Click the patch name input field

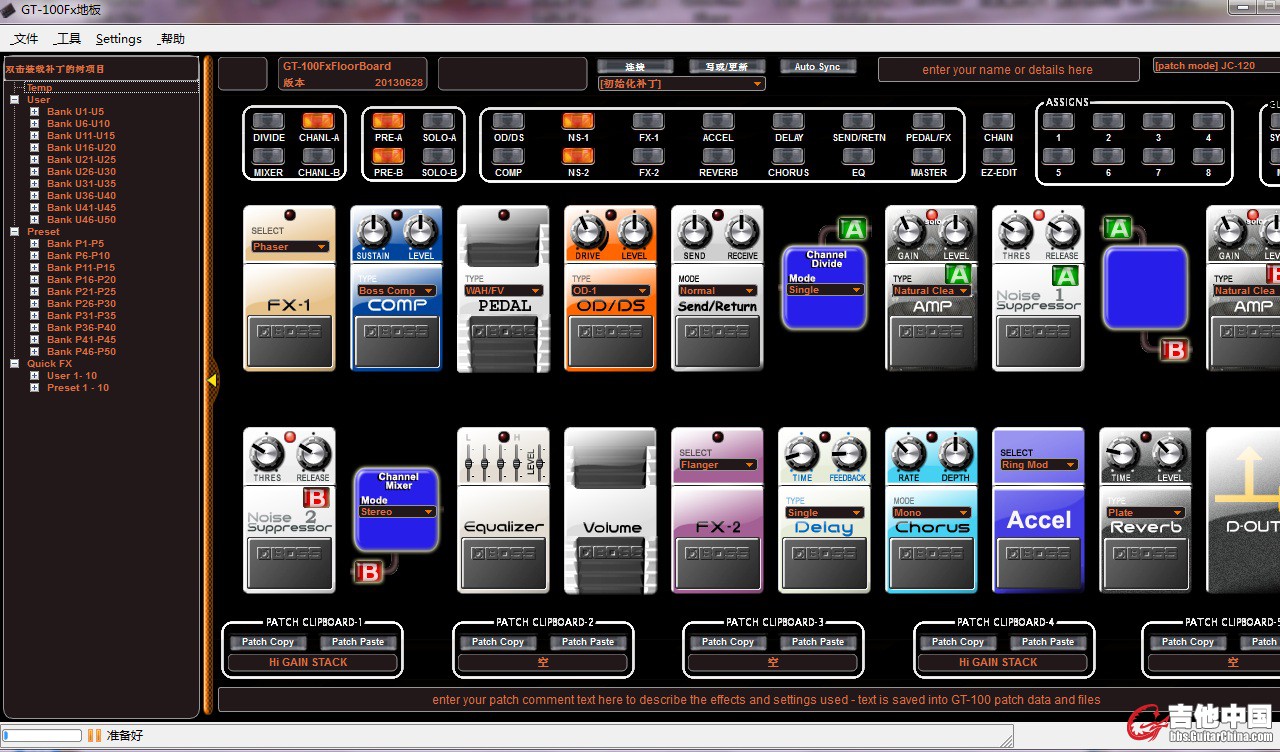coord(1007,70)
